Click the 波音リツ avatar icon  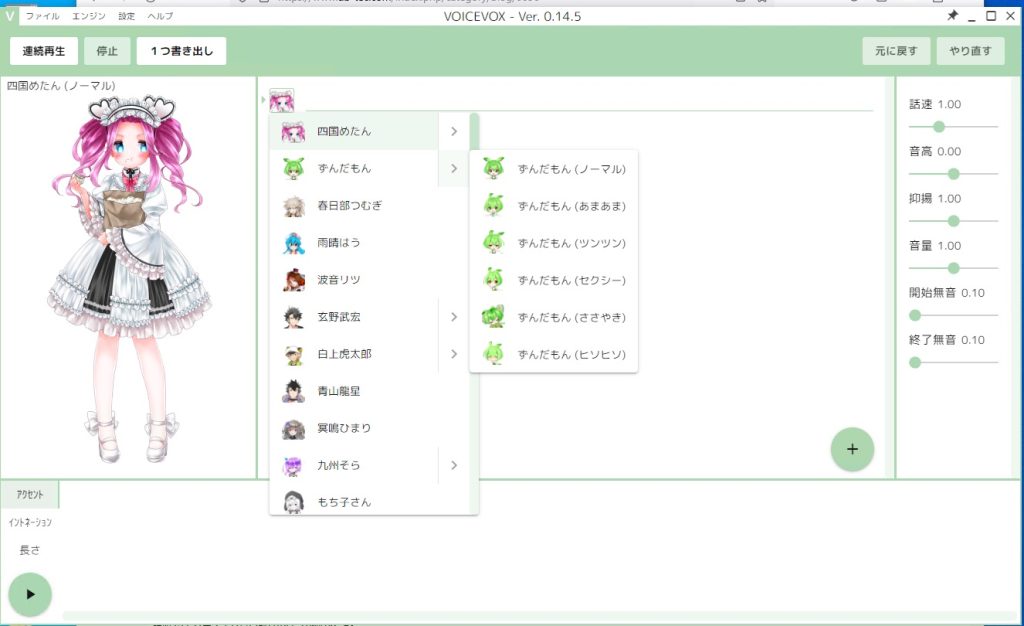[293, 280]
